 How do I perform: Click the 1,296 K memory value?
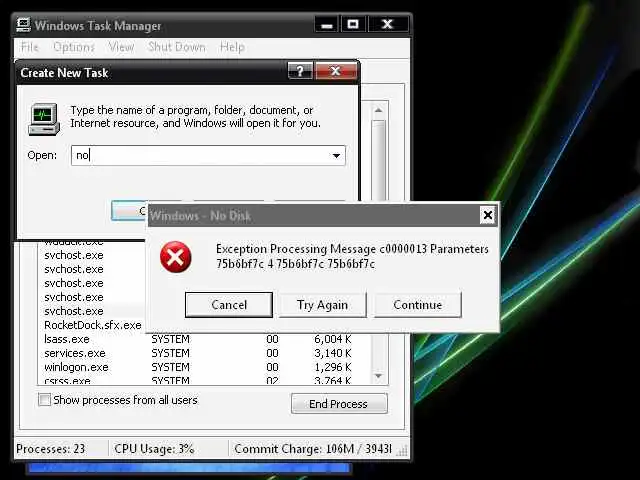(x=333, y=367)
